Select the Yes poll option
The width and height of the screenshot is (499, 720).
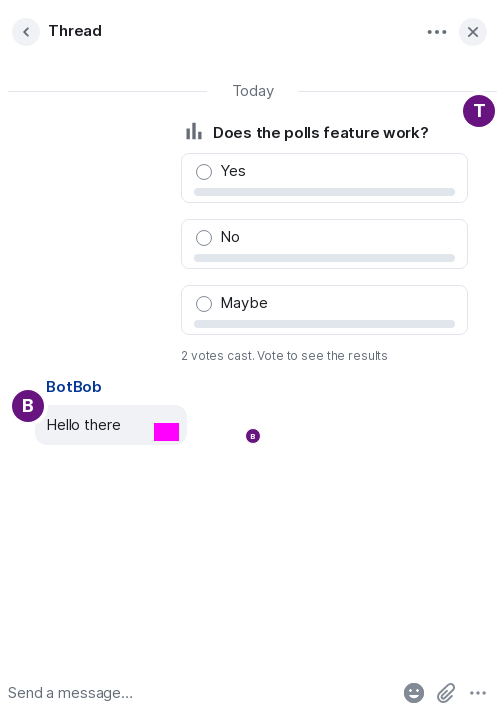(x=325, y=178)
